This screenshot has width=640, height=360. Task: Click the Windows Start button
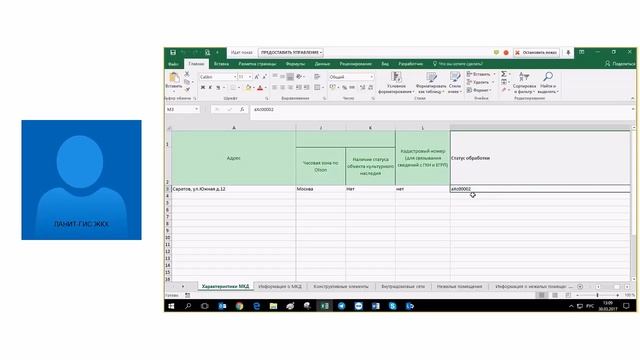(x=171, y=306)
